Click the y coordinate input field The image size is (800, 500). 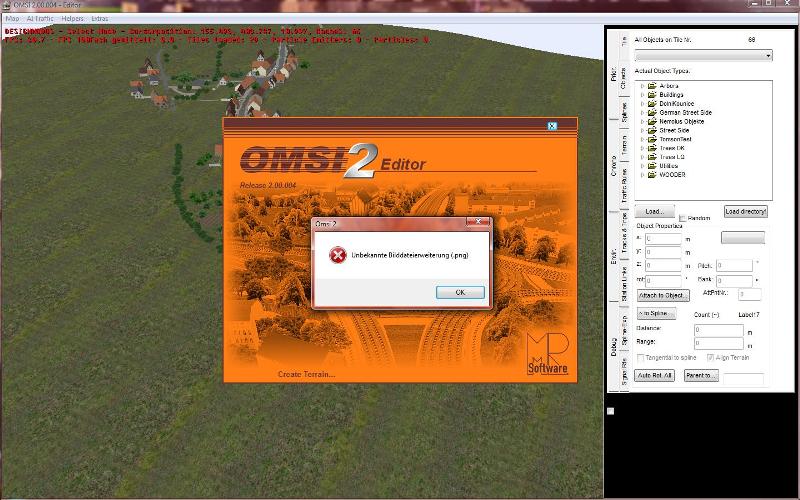pyautogui.click(x=663, y=252)
